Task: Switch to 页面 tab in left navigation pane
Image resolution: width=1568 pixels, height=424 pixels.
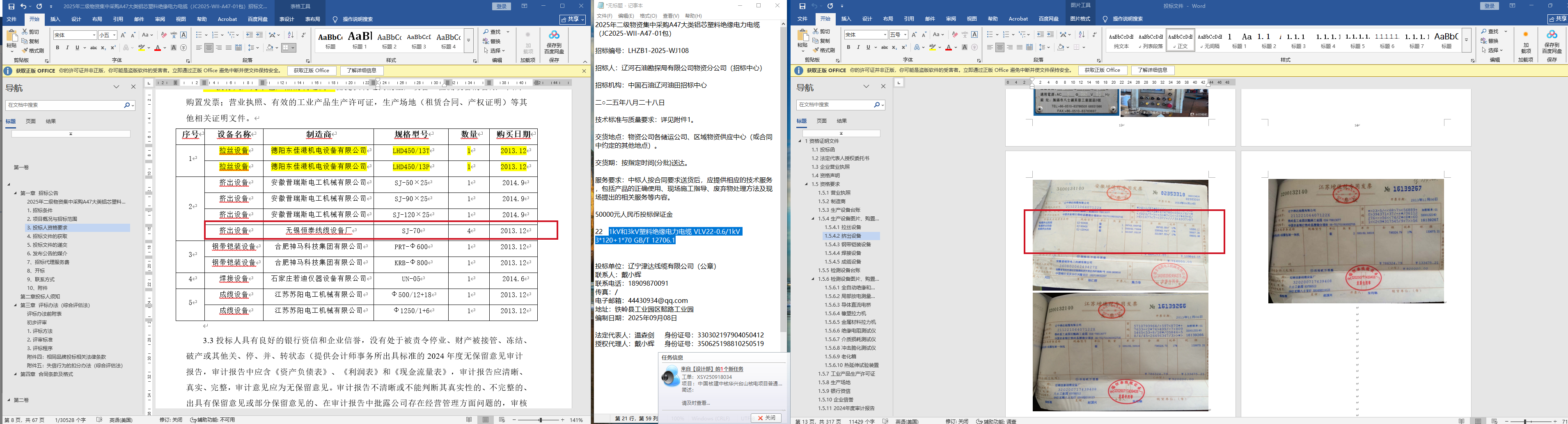Action: click(30, 121)
